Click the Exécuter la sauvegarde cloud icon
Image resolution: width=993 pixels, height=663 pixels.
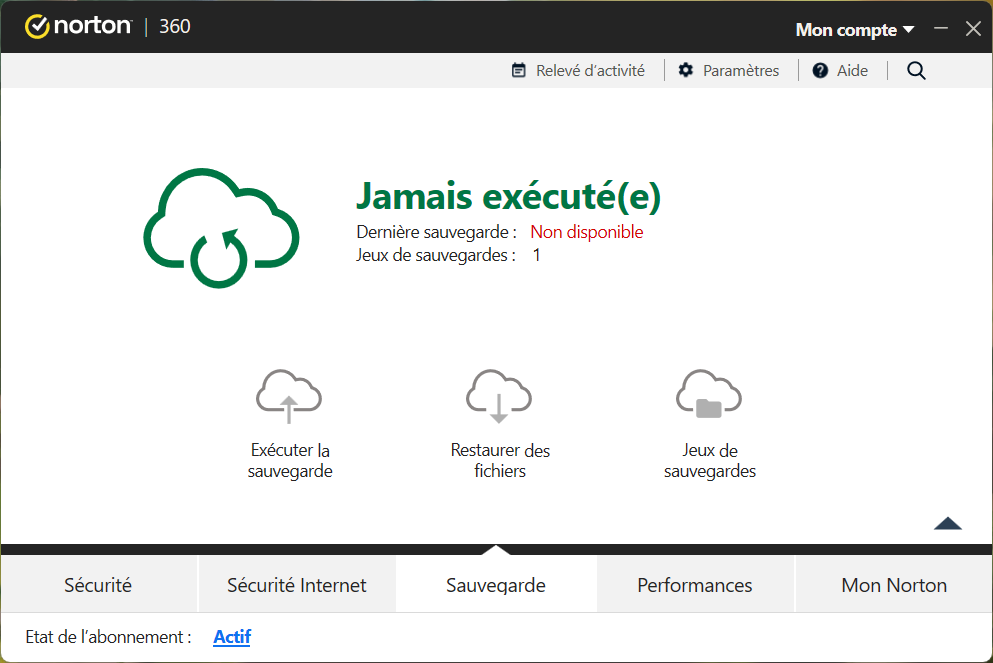[289, 396]
